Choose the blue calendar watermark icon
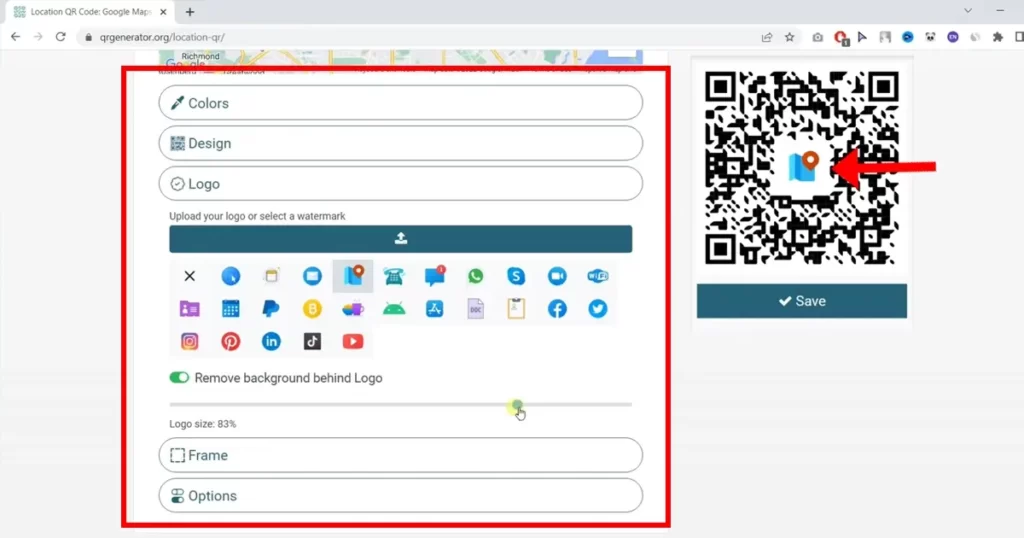Screen dimensions: 1024x538 tap(231, 309)
